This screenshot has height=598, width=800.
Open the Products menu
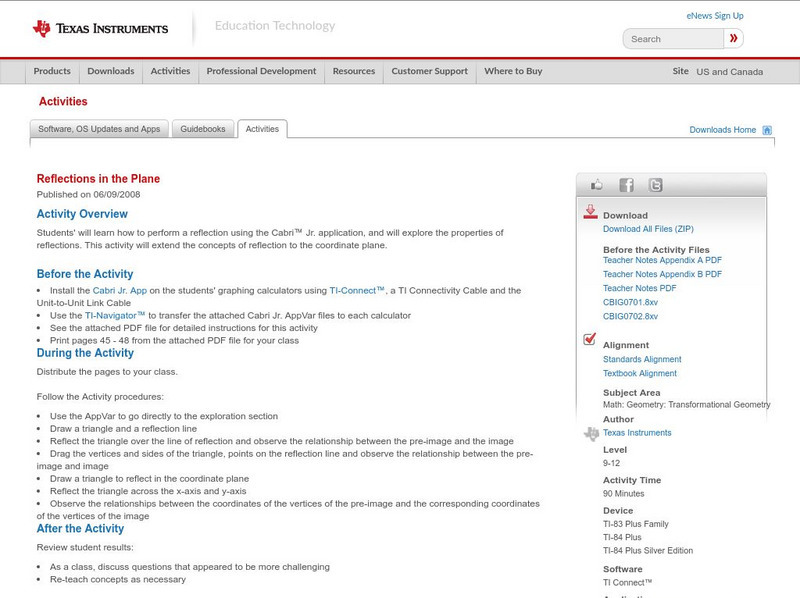coord(52,71)
